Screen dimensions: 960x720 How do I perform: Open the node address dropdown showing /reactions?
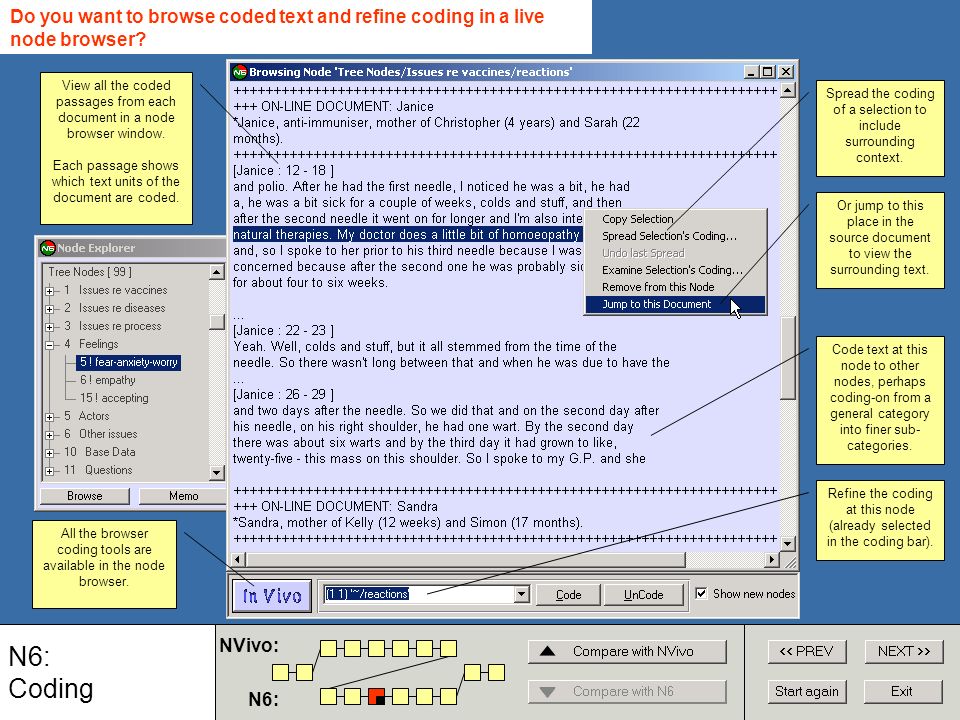pos(521,594)
